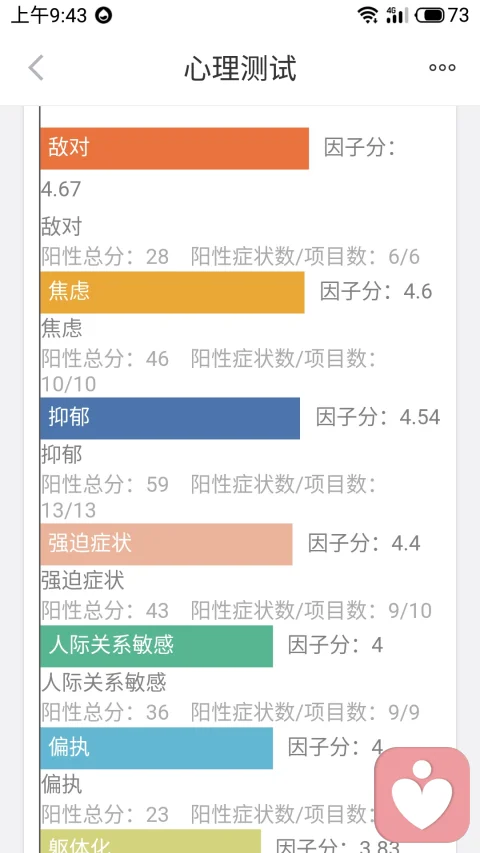Open the three-dot more options menu
The image size is (480, 853).
coord(442,68)
